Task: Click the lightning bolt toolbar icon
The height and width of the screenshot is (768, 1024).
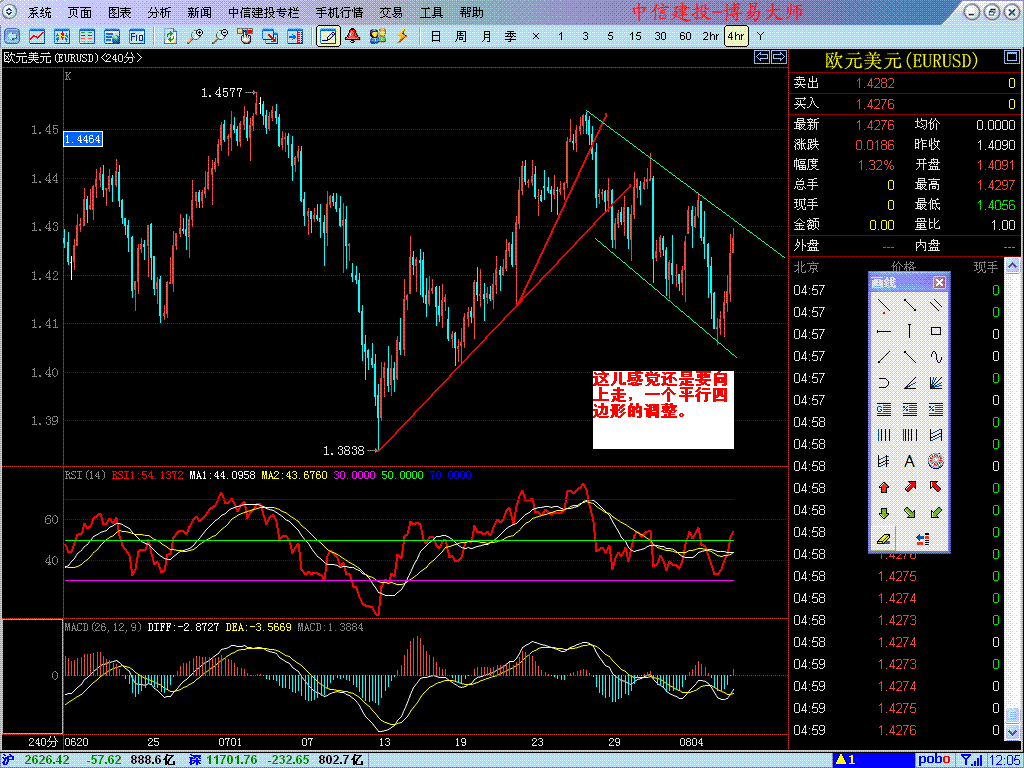Action: (x=402, y=37)
